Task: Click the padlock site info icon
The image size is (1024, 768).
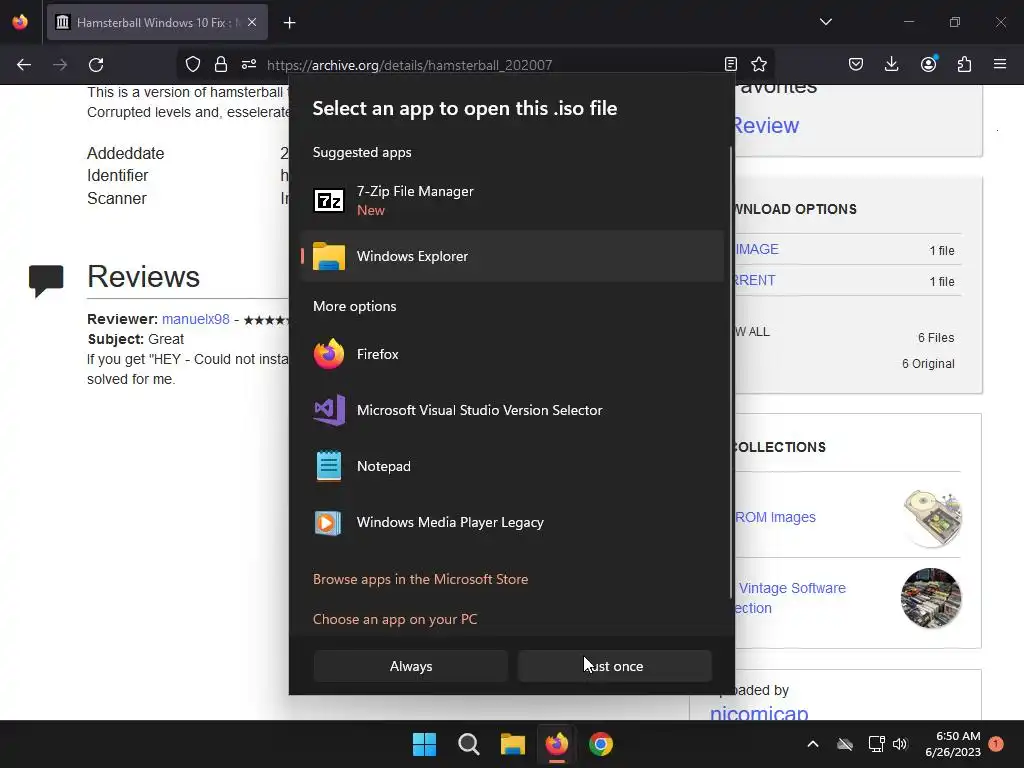Action: (x=221, y=65)
